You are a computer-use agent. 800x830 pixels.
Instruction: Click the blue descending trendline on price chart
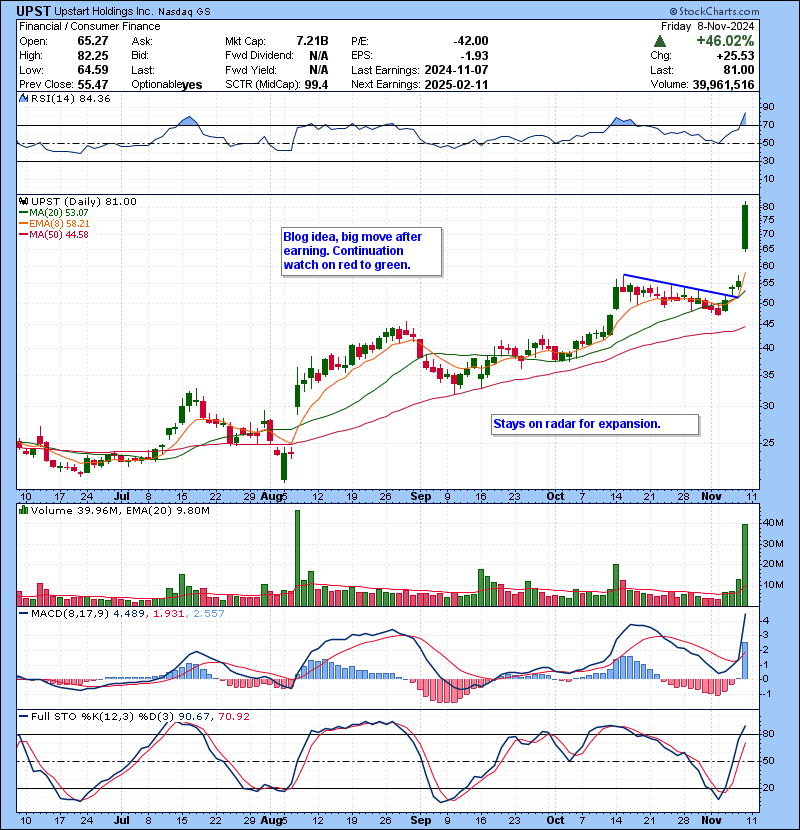point(681,285)
